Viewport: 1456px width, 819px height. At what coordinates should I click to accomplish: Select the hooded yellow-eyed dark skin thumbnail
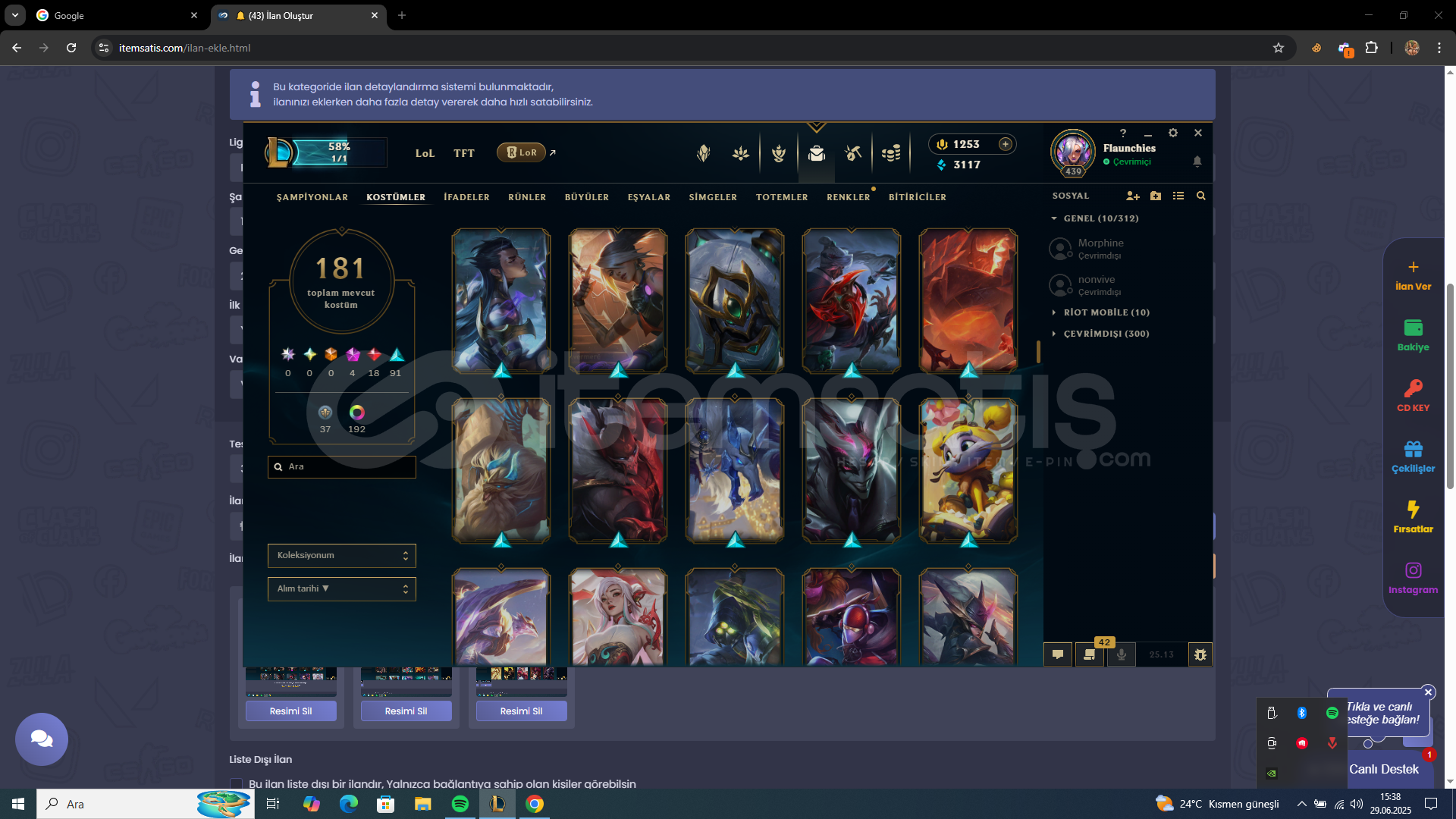tap(735, 617)
